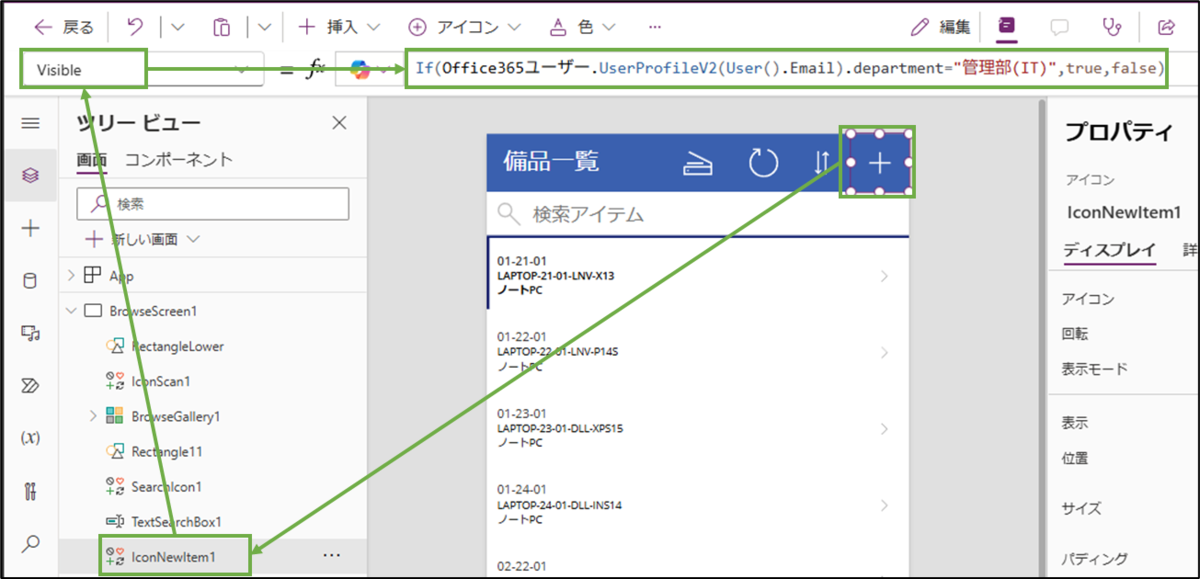Open the app checker stethoscope icon
Image resolution: width=1200 pixels, height=579 pixels.
point(1111,27)
